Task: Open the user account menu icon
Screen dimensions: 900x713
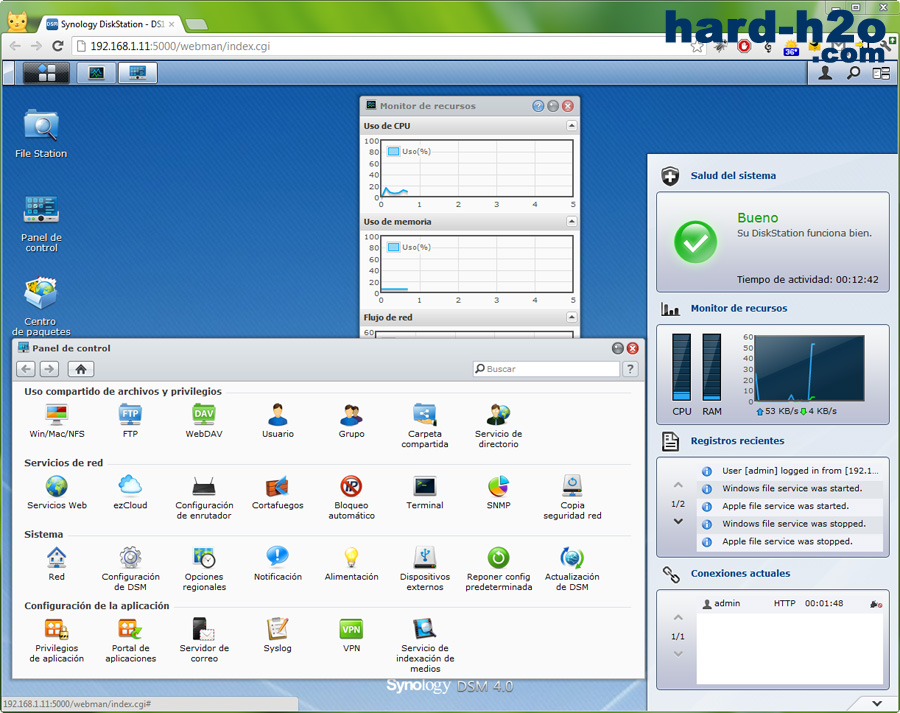Action: 825,73
